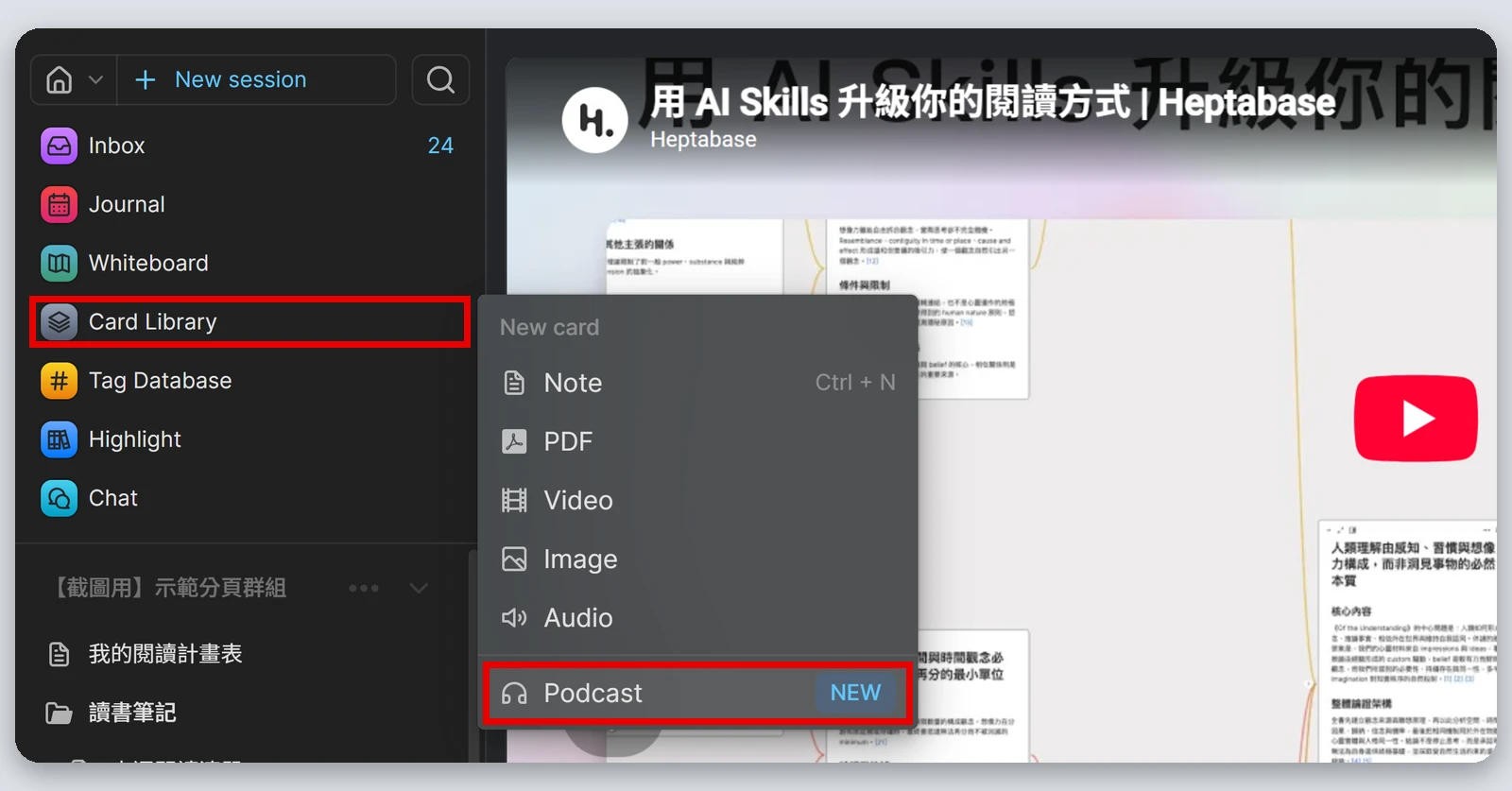This screenshot has width=1512, height=791.
Task: Click the Heptabase channel avatar
Action: point(595,120)
